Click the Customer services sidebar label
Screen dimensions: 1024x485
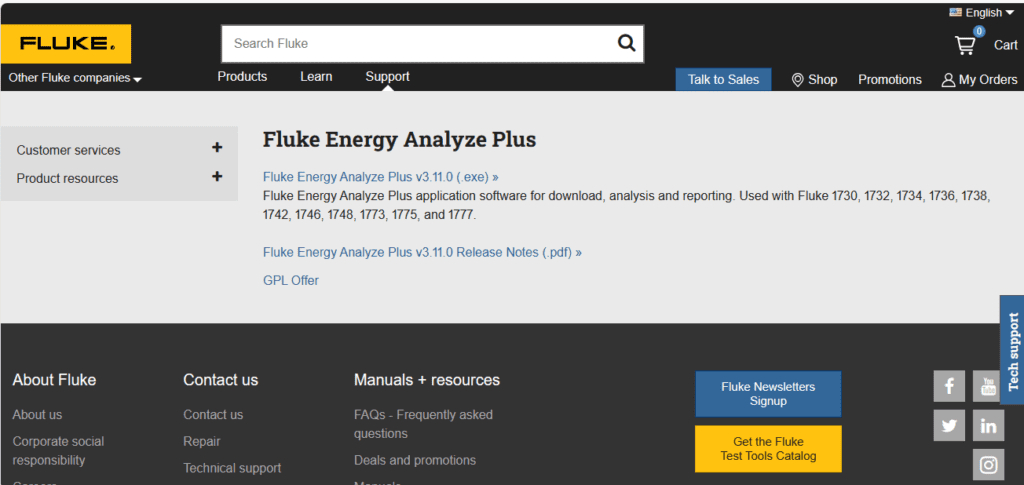(x=69, y=150)
